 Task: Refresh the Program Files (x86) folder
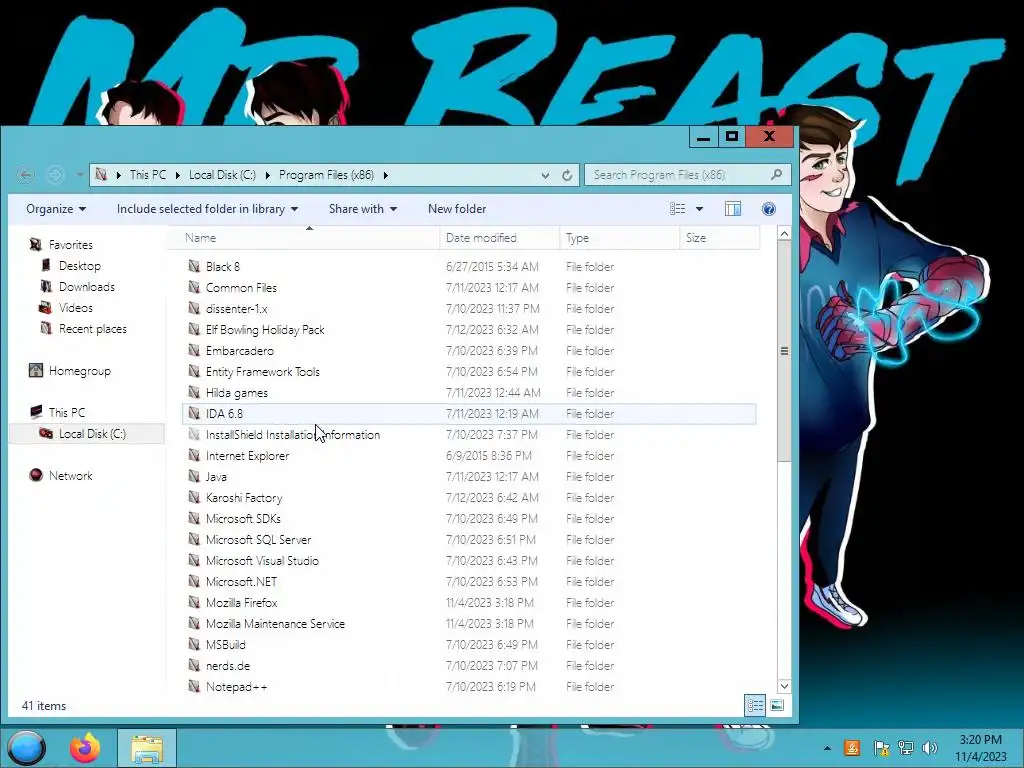567,175
